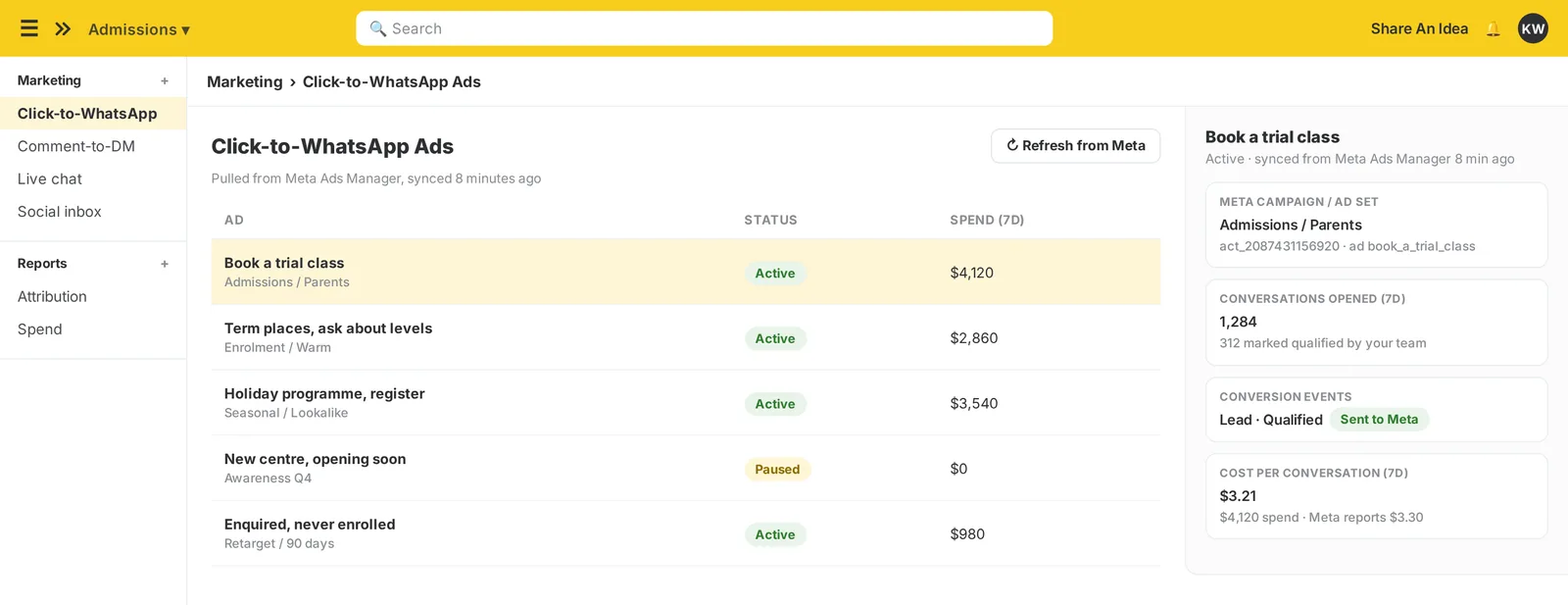Click $980 spend value
Viewport: 1568px width, 605px height.
point(967,534)
